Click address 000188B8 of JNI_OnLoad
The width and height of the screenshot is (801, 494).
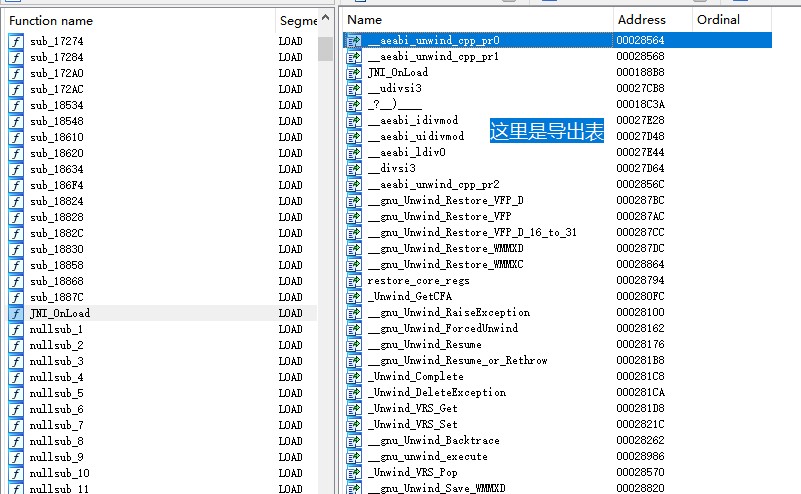(x=640, y=73)
